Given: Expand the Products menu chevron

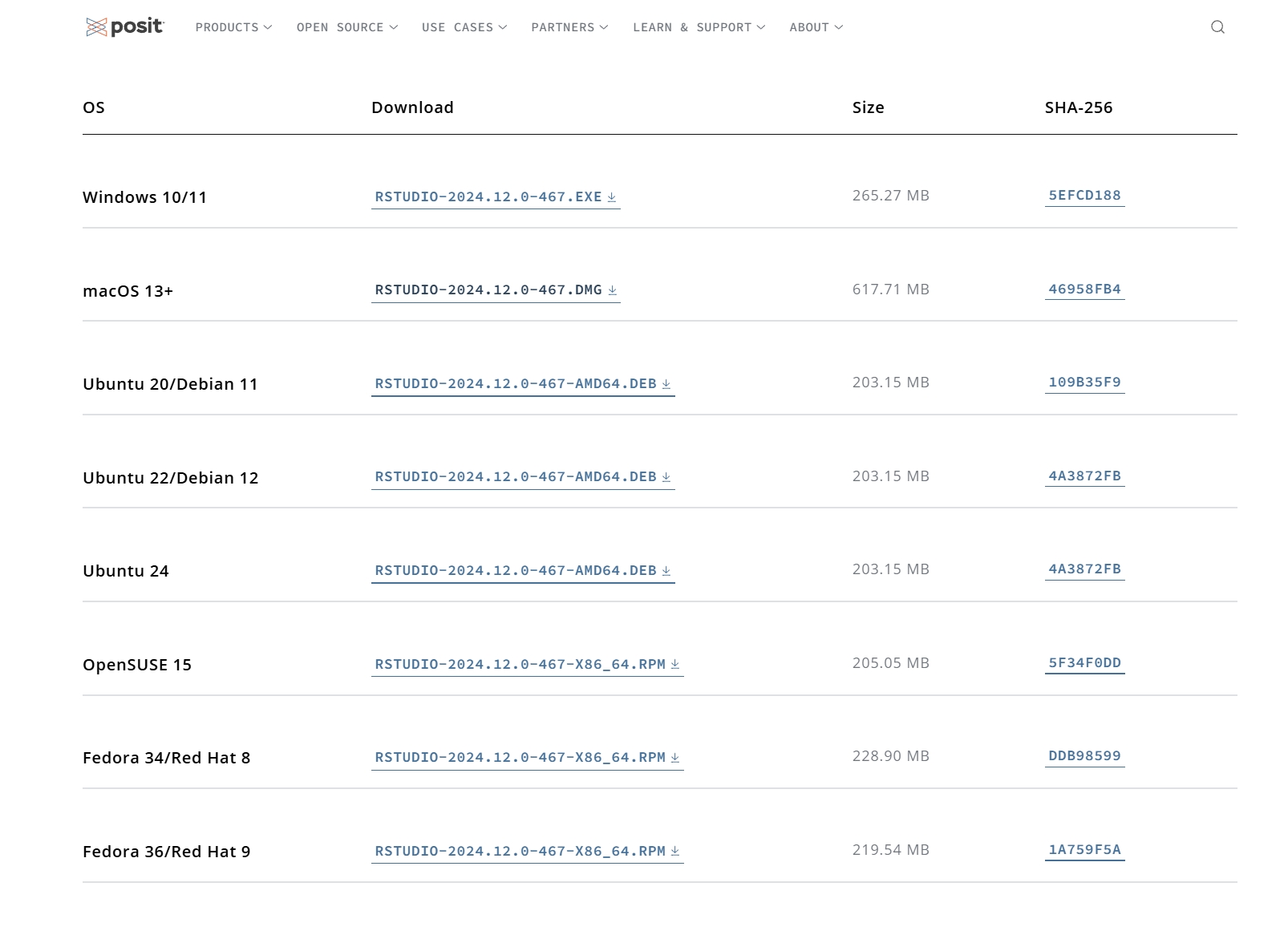Looking at the screenshot, I should [268, 27].
